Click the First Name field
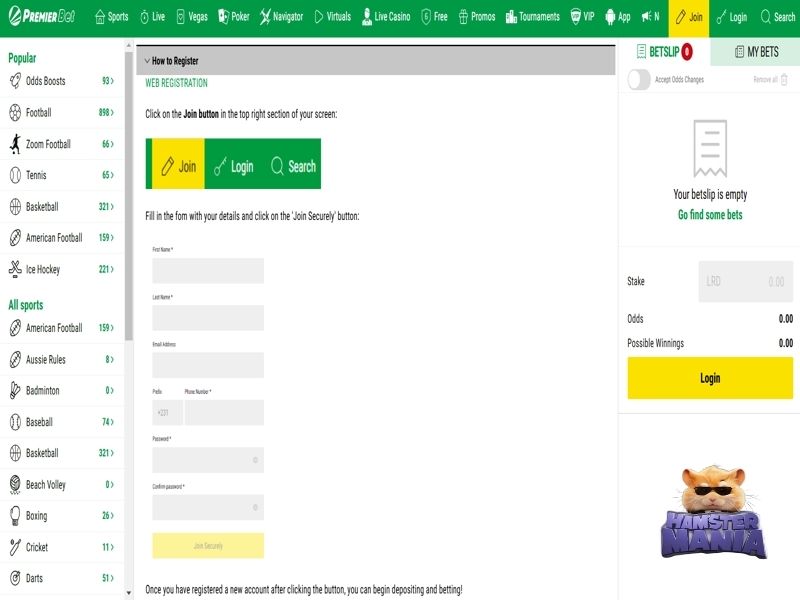 tap(208, 270)
